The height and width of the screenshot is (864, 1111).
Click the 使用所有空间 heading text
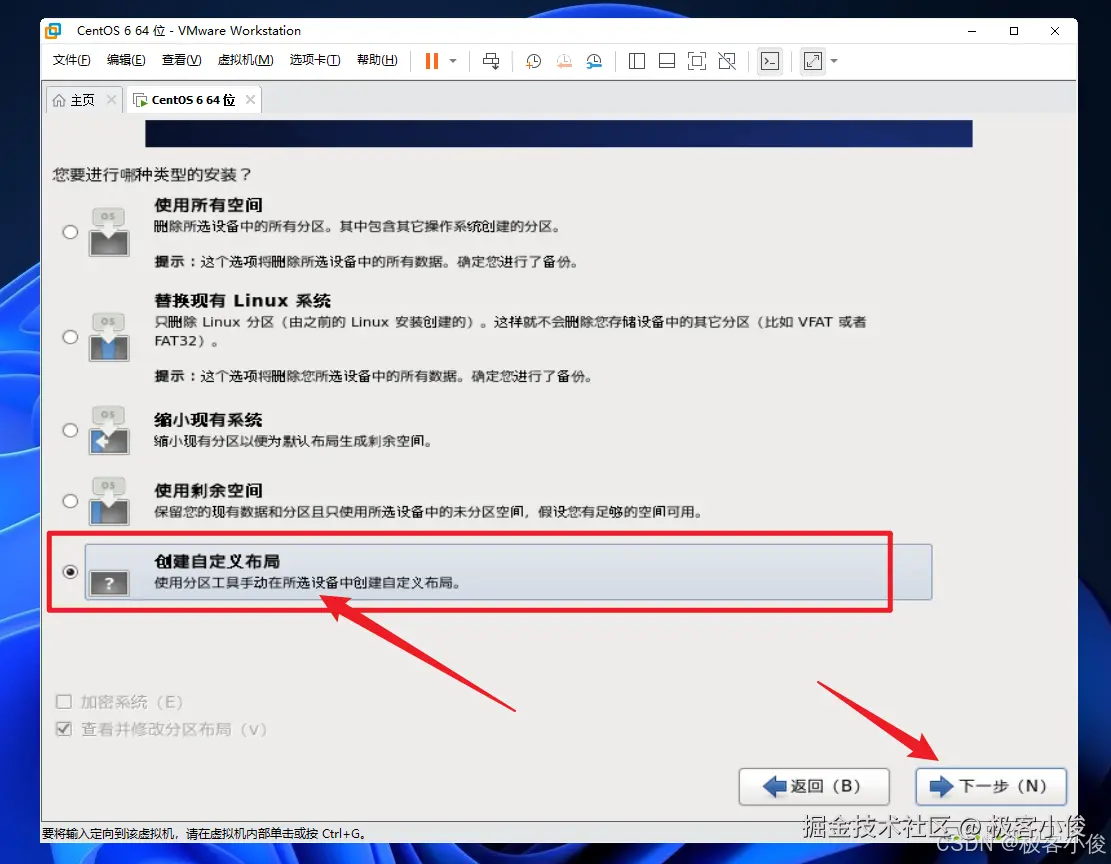click(208, 205)
